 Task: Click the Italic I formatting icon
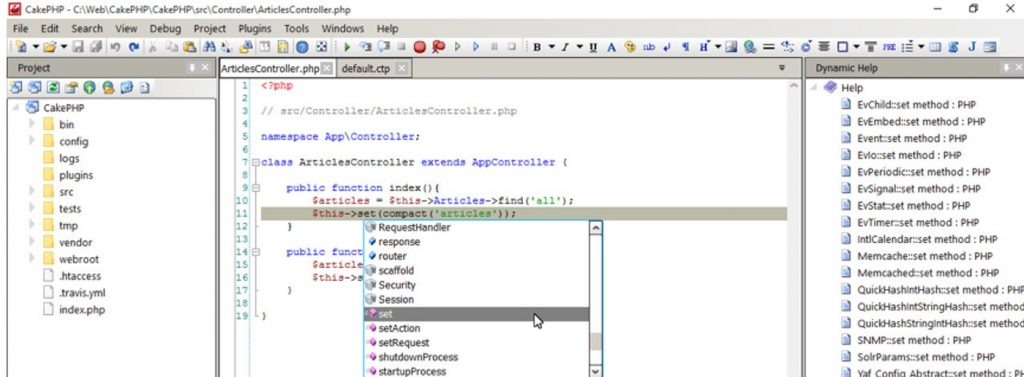pos(565,47)
